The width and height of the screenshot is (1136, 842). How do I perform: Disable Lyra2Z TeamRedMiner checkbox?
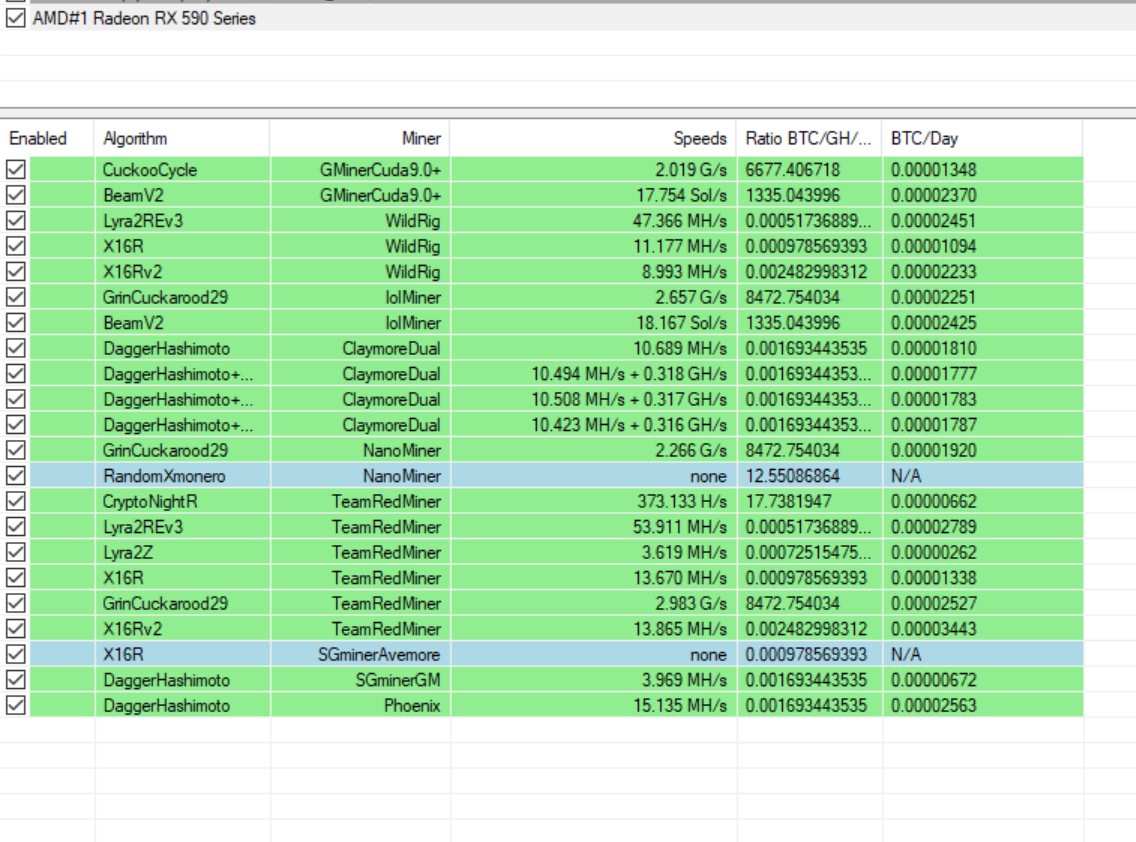15,552
